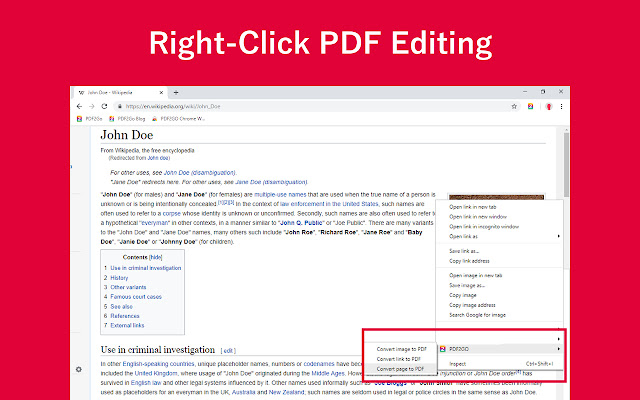Viewport: 640px width, 400px height.
Task: Jump to Other variants in Contents
Action: click(x=128, y=287)
